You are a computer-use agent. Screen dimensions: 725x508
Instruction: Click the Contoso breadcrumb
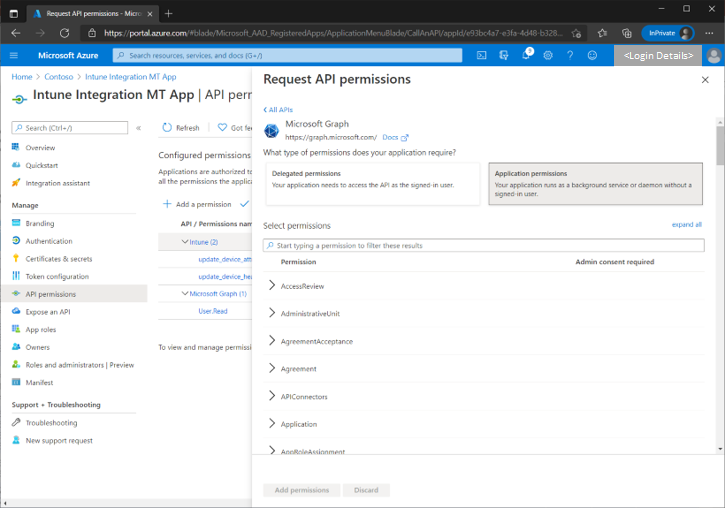pyautogui.click(x=59, y=77)
